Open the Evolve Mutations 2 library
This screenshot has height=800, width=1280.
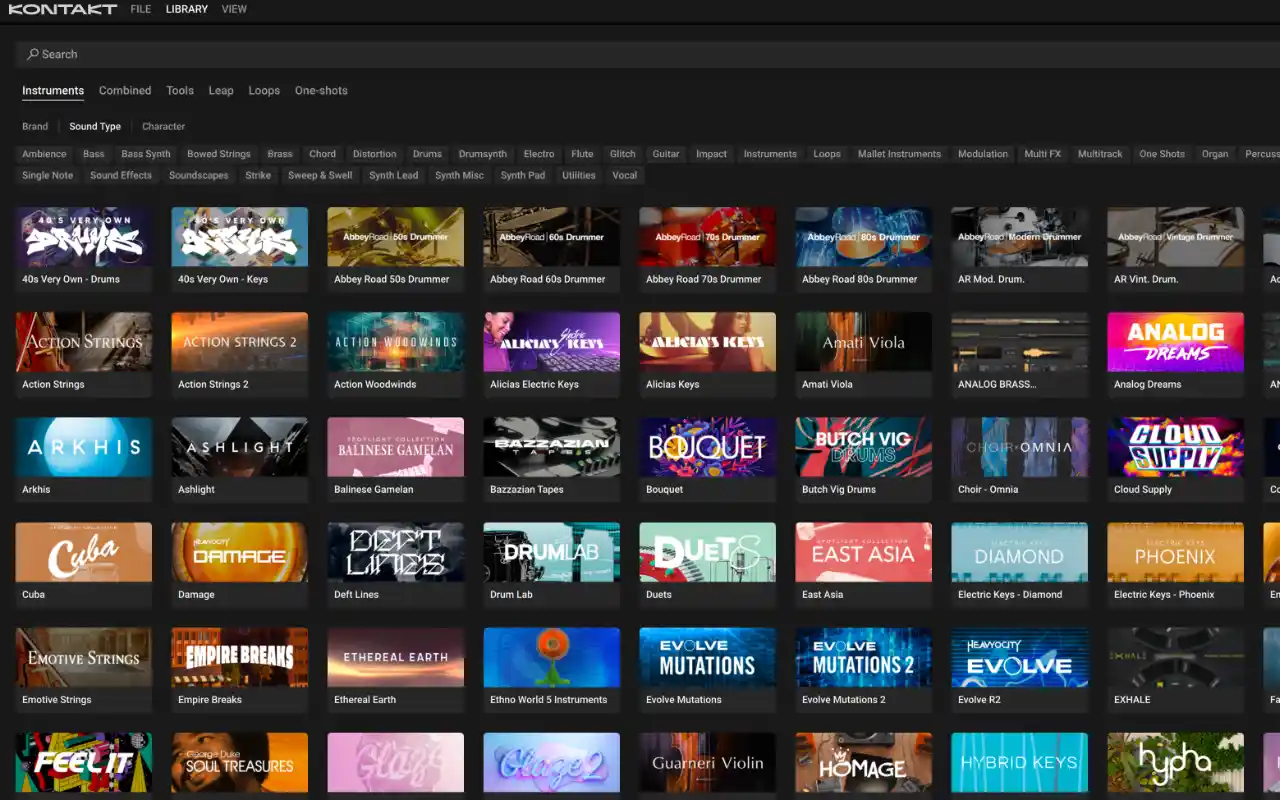(x=864, y=670)
